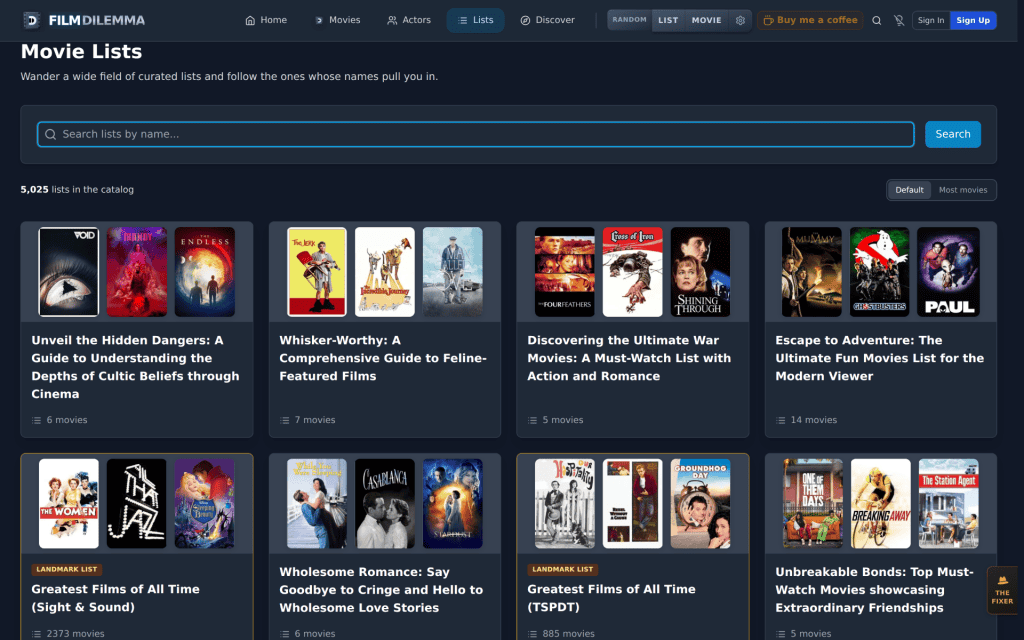Click The Endless poster

(x=204, y=272)
